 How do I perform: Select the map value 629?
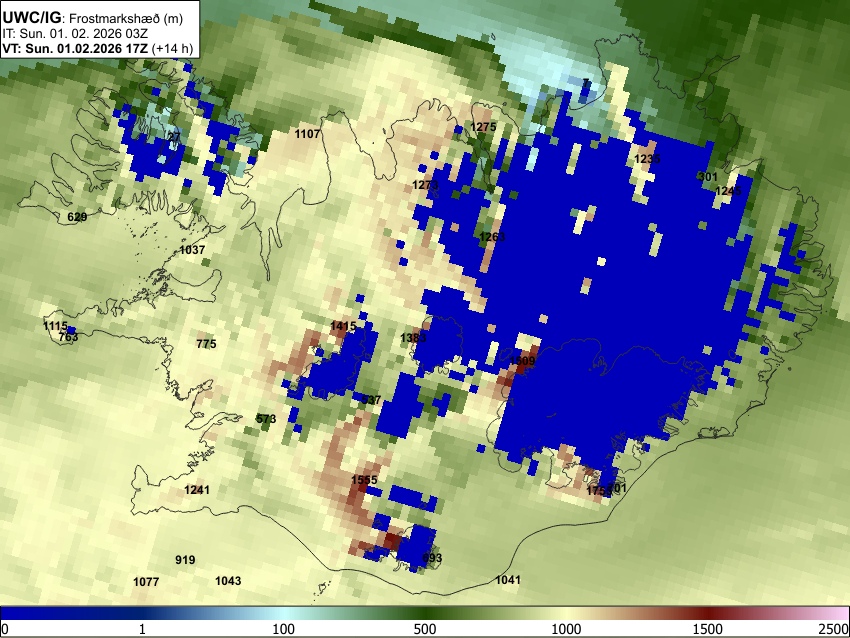click(x=77, y=217)
